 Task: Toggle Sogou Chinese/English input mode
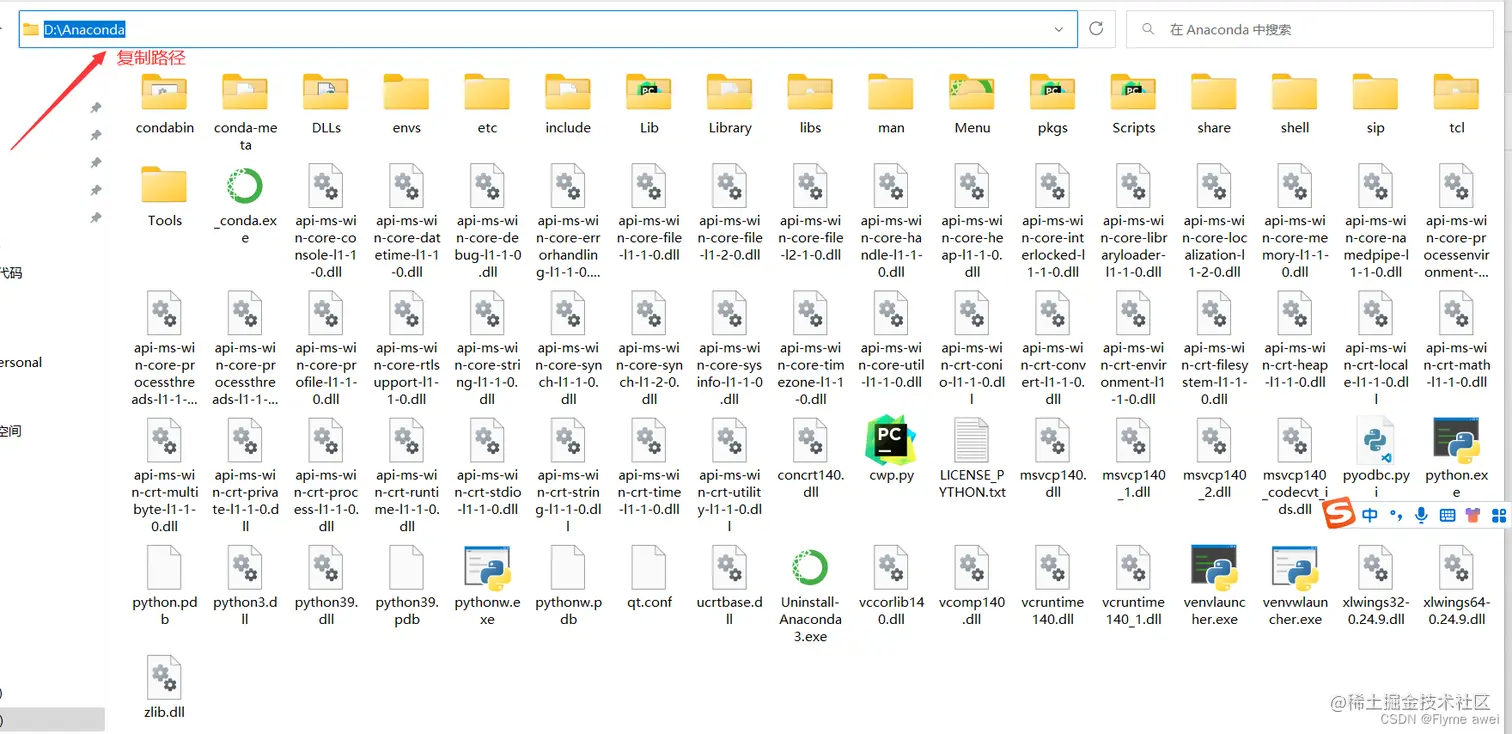point(1369,516)
